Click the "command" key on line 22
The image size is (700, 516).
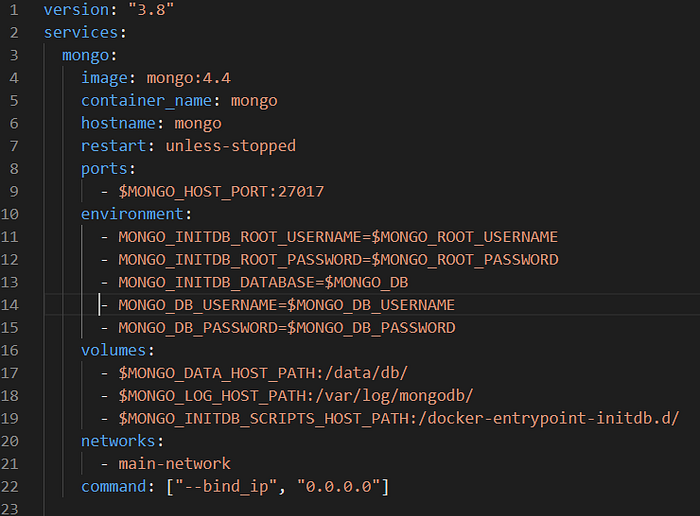[113, 487]
